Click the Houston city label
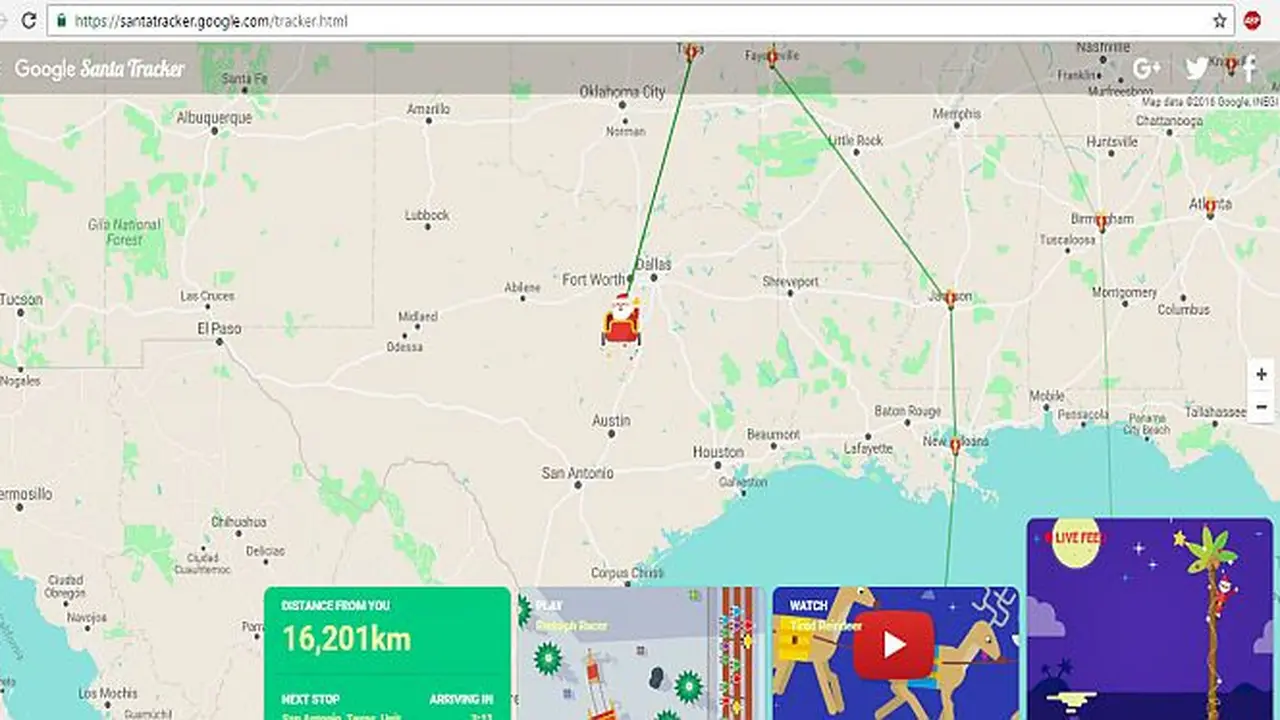 click(x=718, y=452)
